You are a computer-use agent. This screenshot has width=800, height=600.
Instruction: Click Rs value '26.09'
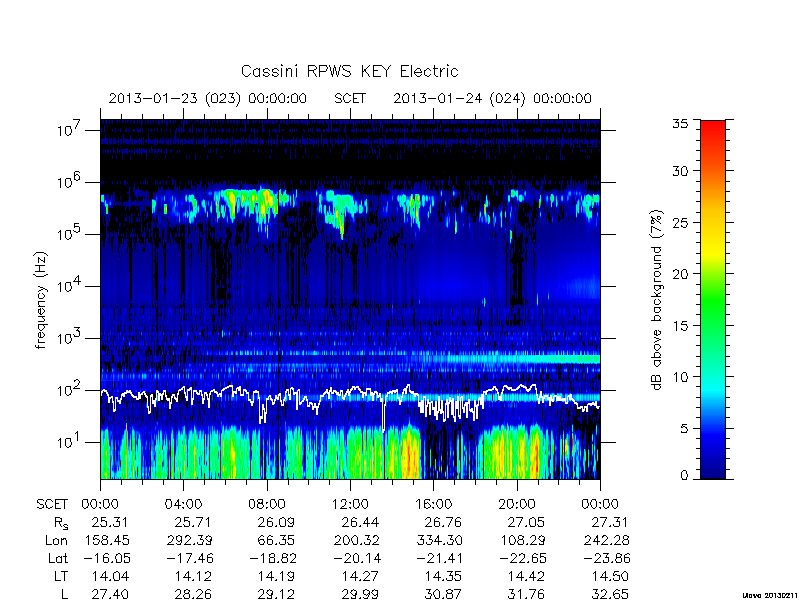click(x=276, y=522)
